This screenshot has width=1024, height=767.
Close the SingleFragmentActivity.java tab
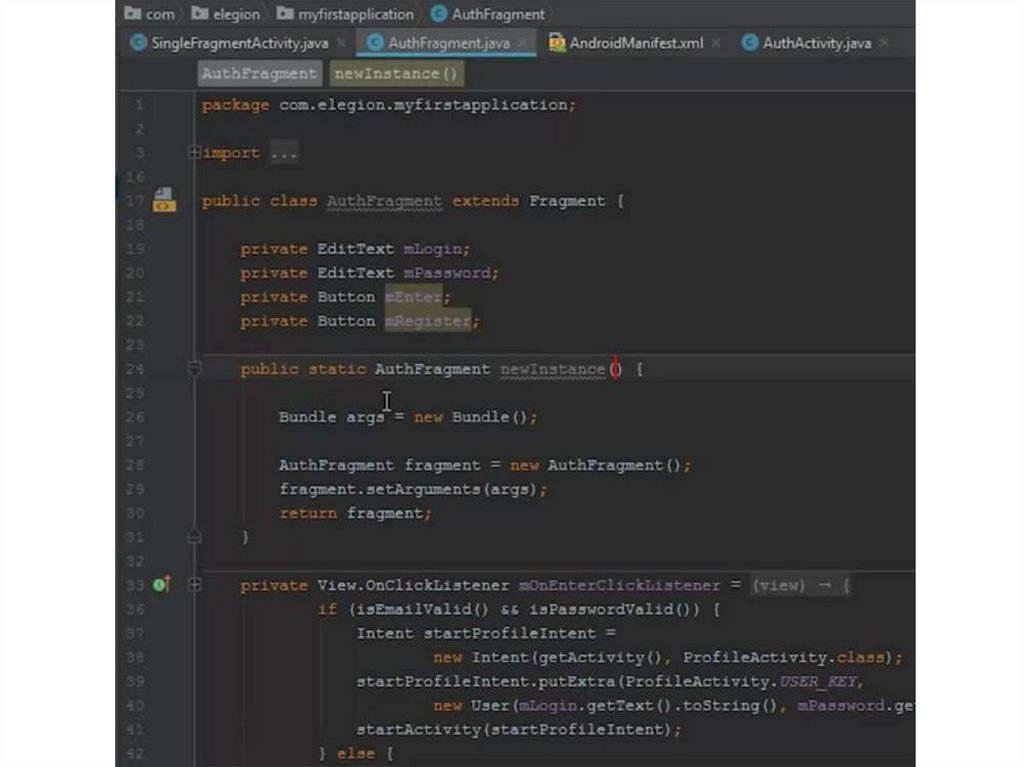pos(341,43)
